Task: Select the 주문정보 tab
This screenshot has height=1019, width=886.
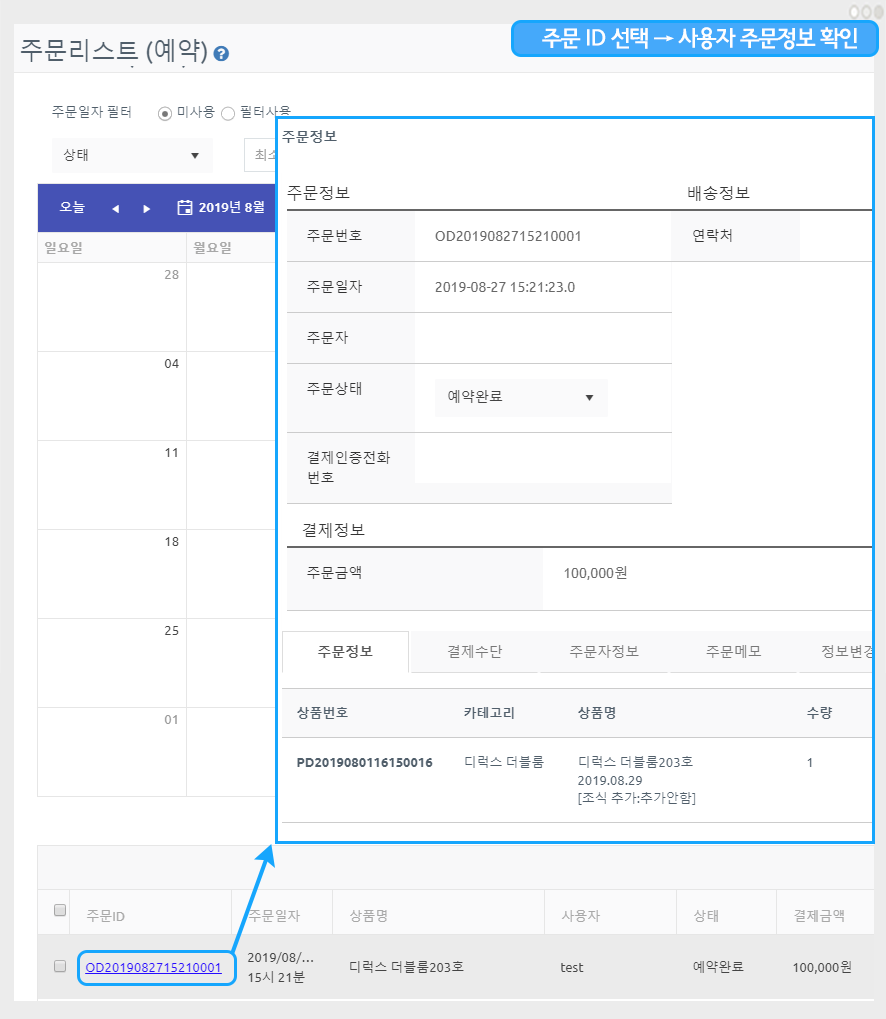Action: point(345,651)
